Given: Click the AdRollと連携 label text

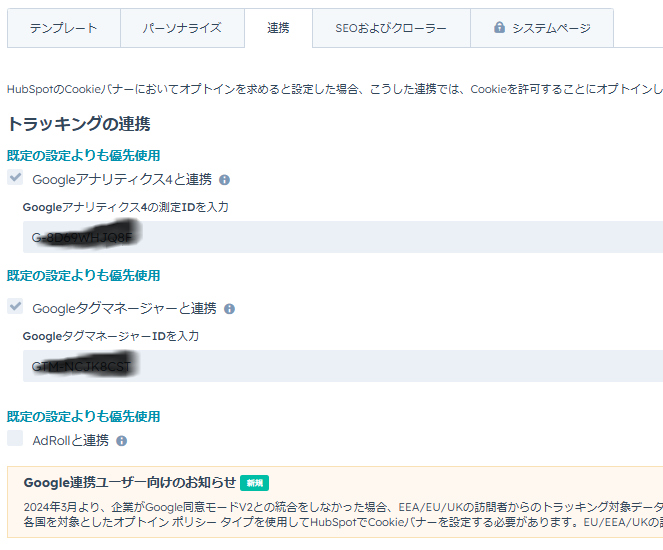Looking at the screenshot, I should tap(71, 441).
